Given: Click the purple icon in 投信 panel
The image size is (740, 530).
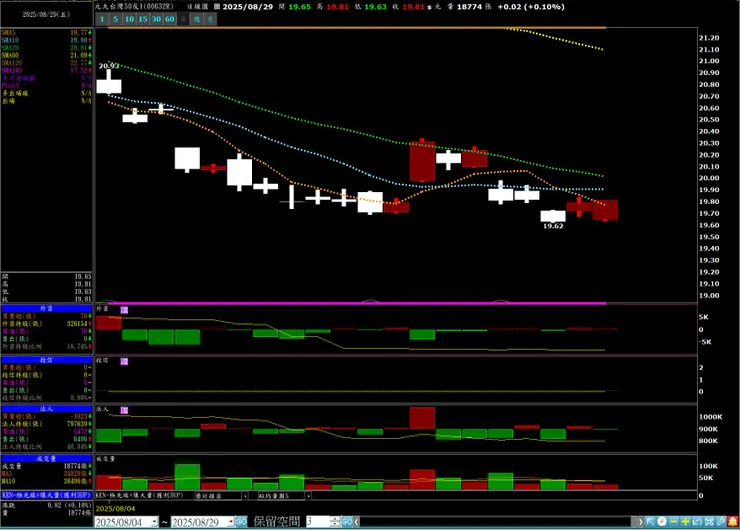Looking at the screenshot, I should point(124,361).
